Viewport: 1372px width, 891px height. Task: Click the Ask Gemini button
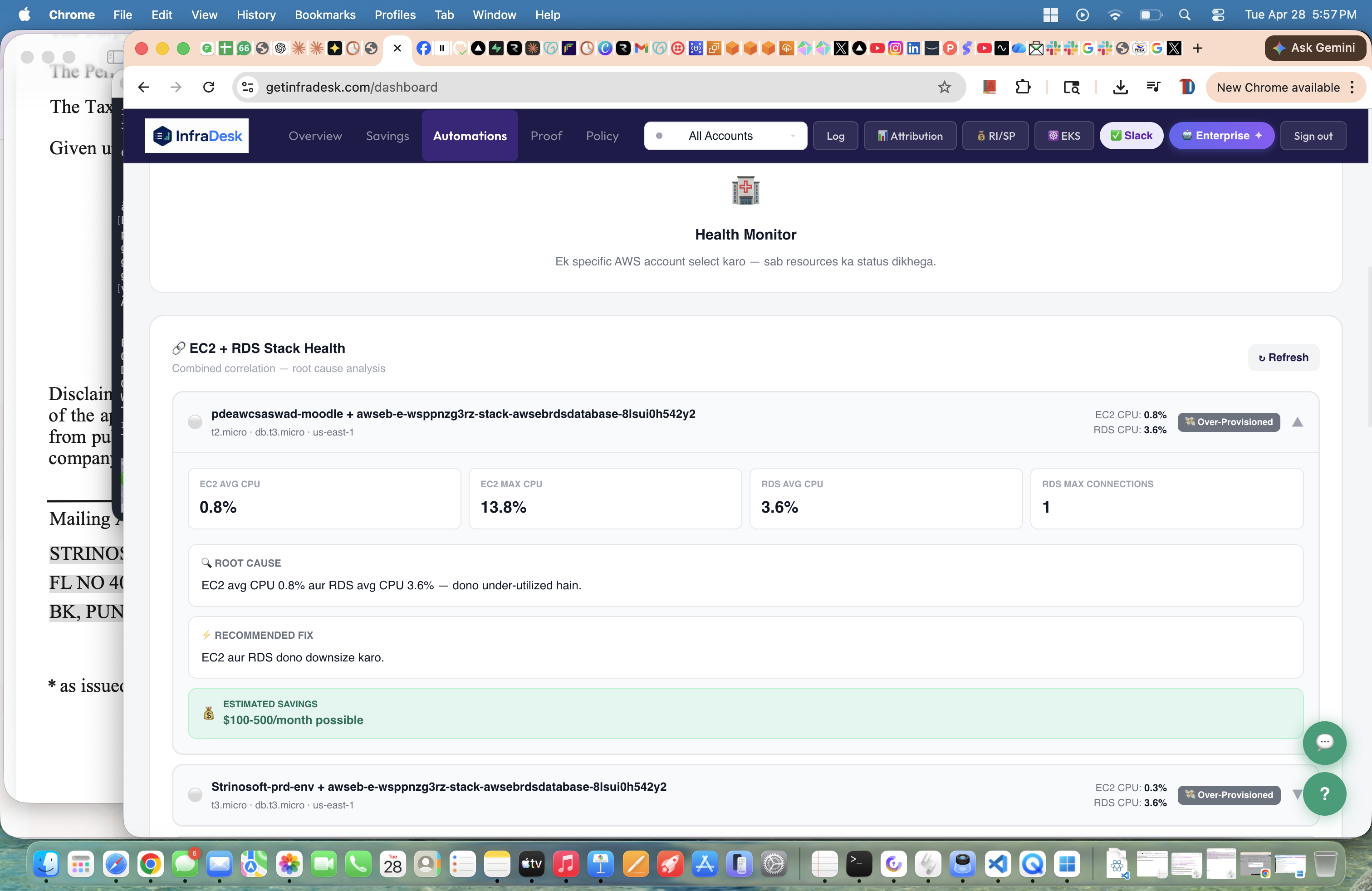[x=1314, y=48]
